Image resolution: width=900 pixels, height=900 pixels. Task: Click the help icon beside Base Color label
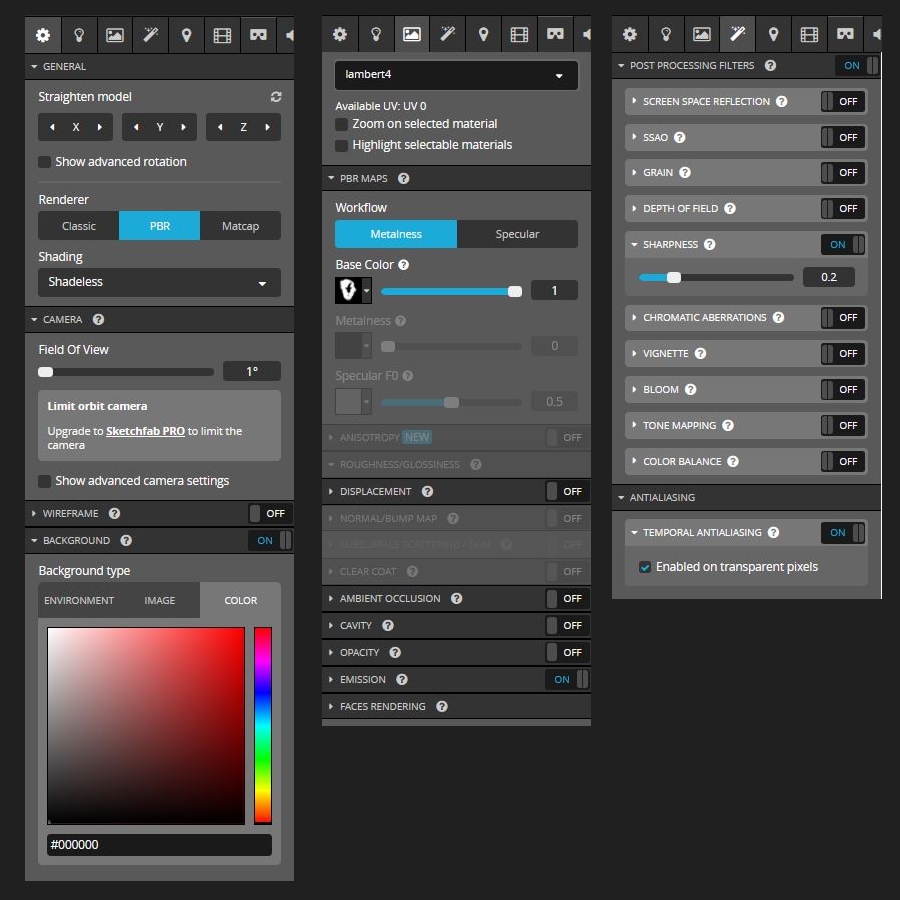(403, 265)
